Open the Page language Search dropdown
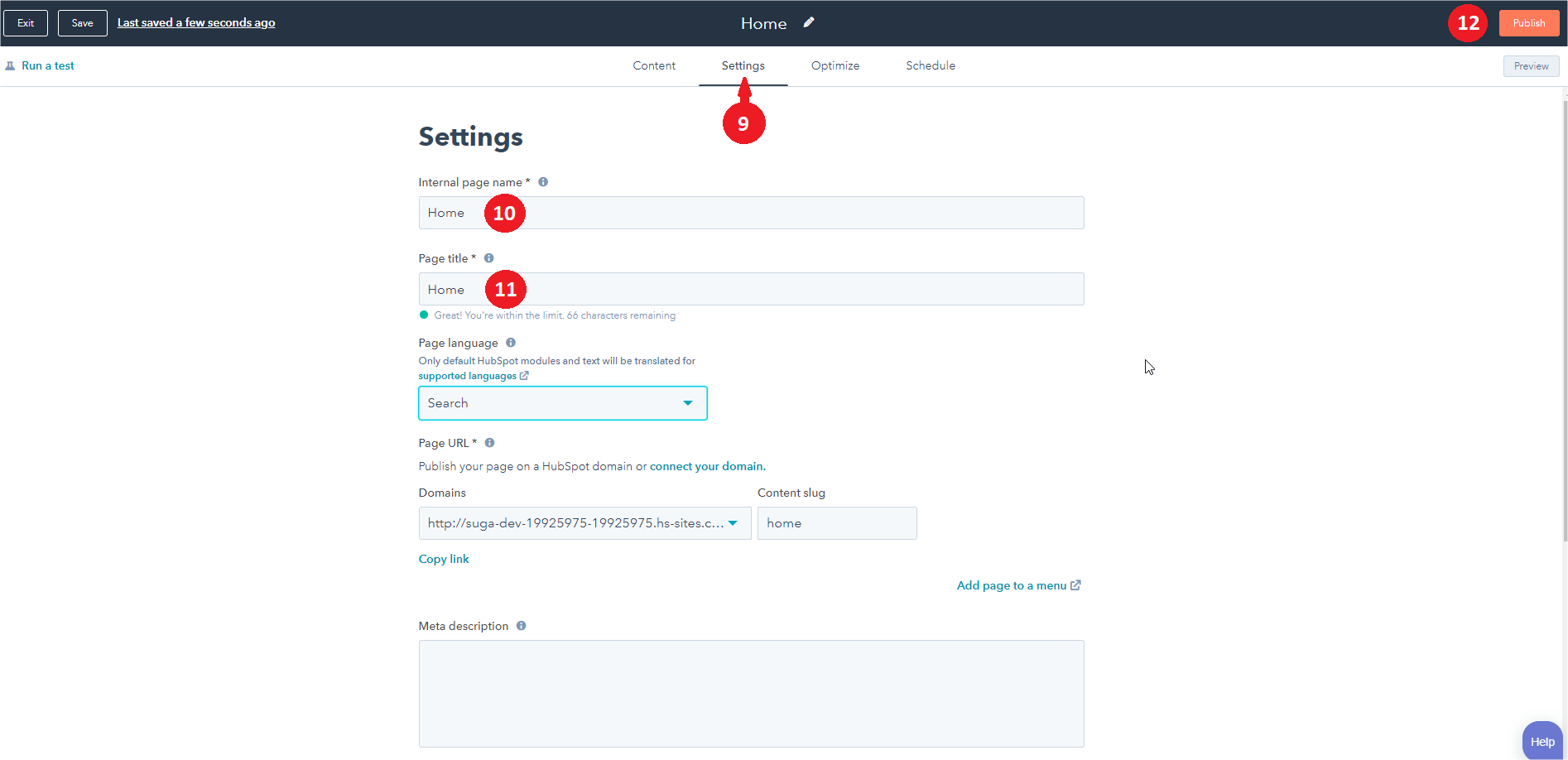This screenshot has width=1568, height=760. click(562, 403)
